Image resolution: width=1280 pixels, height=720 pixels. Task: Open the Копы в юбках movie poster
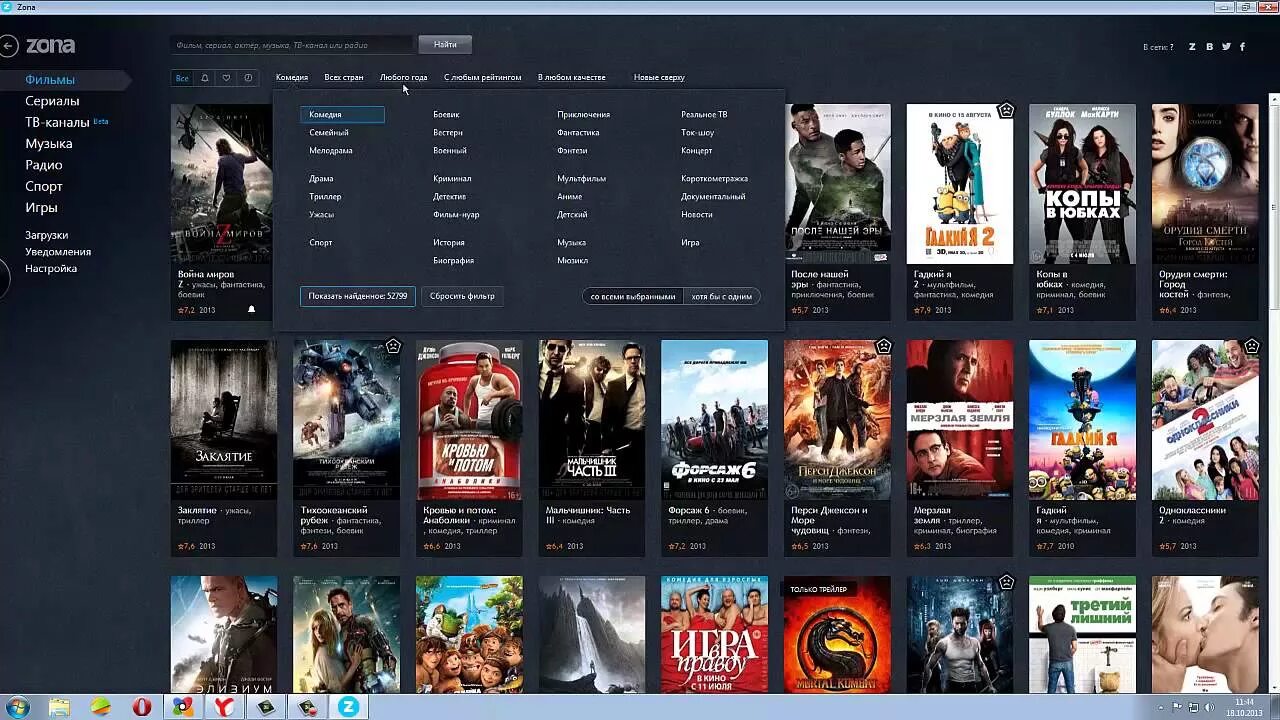(x=1082, y=184)
